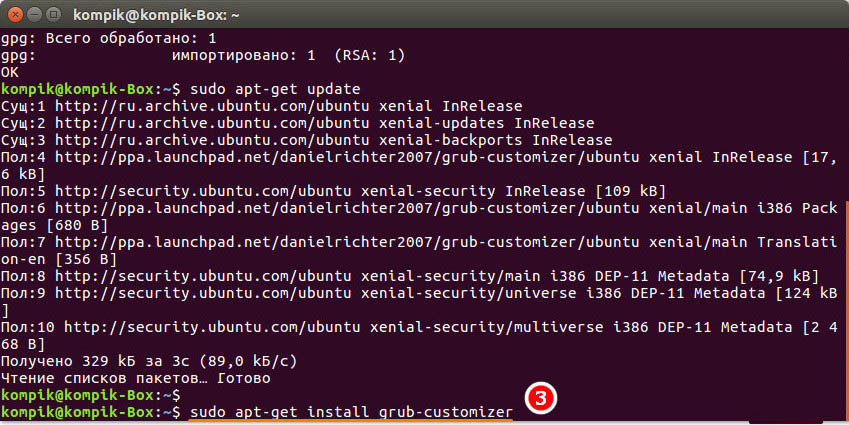Click the grub-customizer PPA InRelease URL
849x425 pixels.
tap(347, 158)
